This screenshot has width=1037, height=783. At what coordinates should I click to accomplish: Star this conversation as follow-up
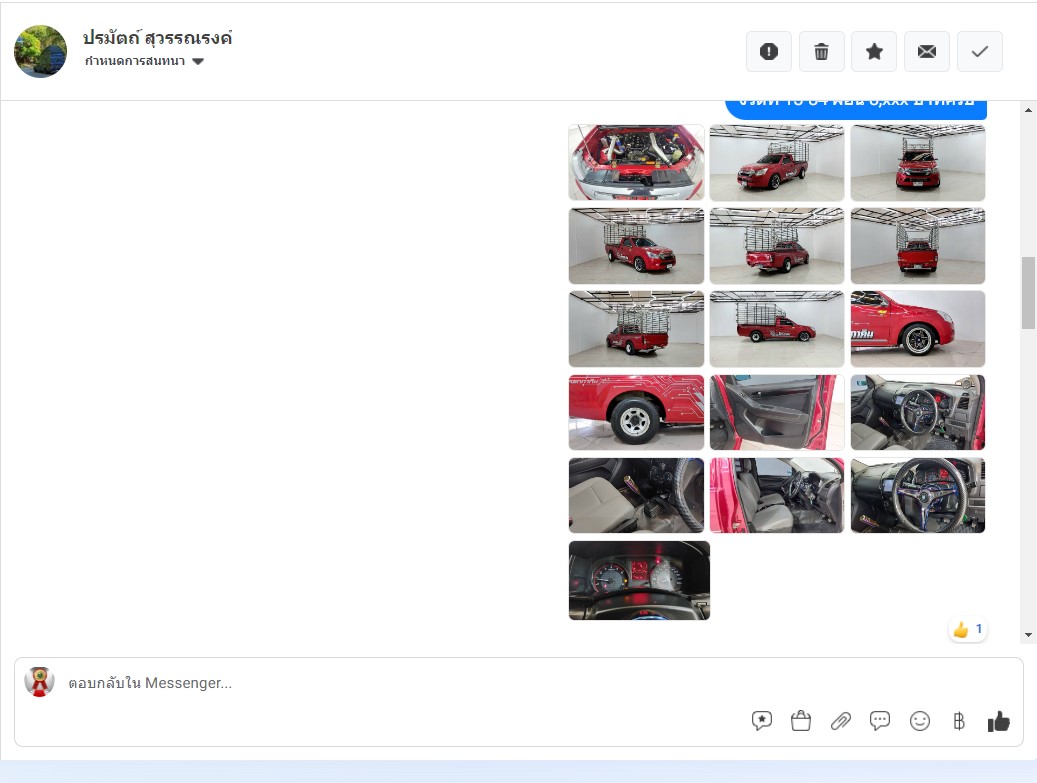[x=874, y=52]
